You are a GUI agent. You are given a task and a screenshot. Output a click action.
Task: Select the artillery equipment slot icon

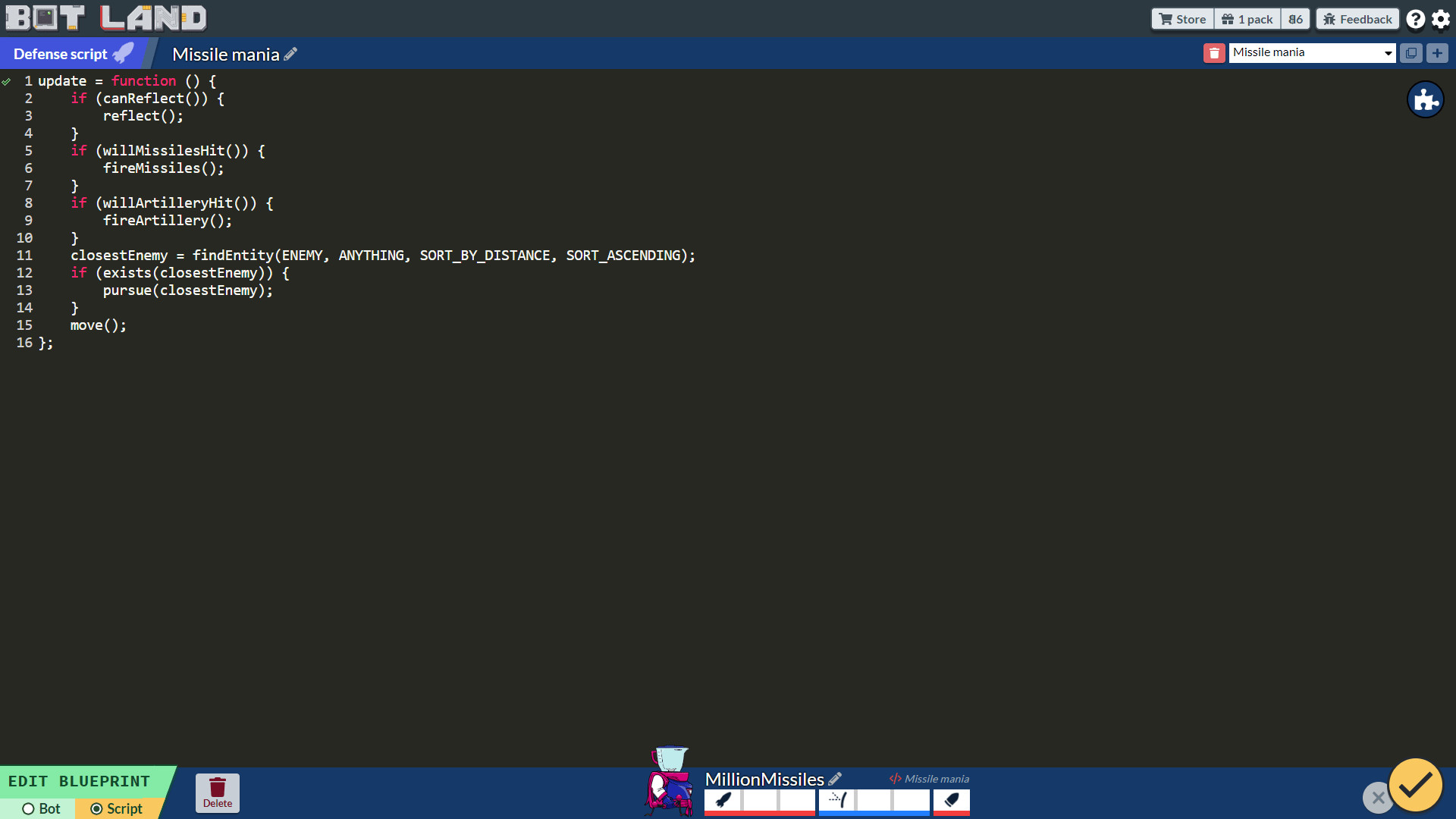click(x=836, y=802)
